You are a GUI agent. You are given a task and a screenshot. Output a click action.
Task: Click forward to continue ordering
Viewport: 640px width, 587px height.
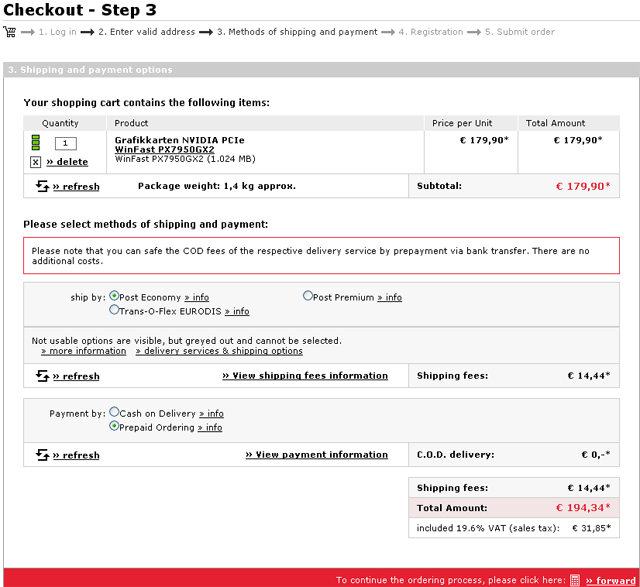(x=610, y=580)
